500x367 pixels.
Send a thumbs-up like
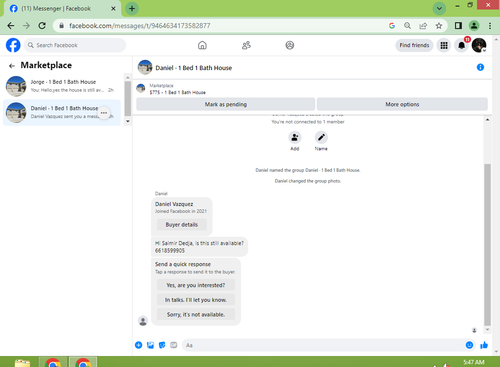[484, 345]
